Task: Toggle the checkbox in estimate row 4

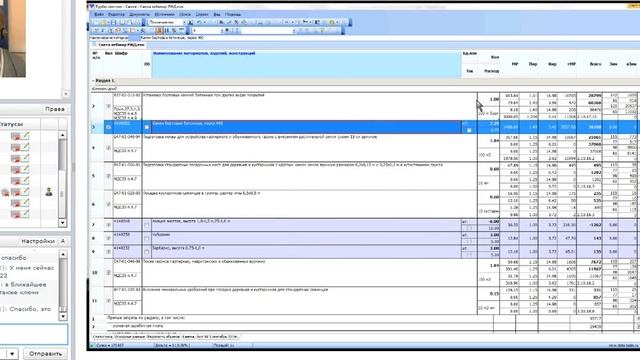Action: (x=108, y=148)
